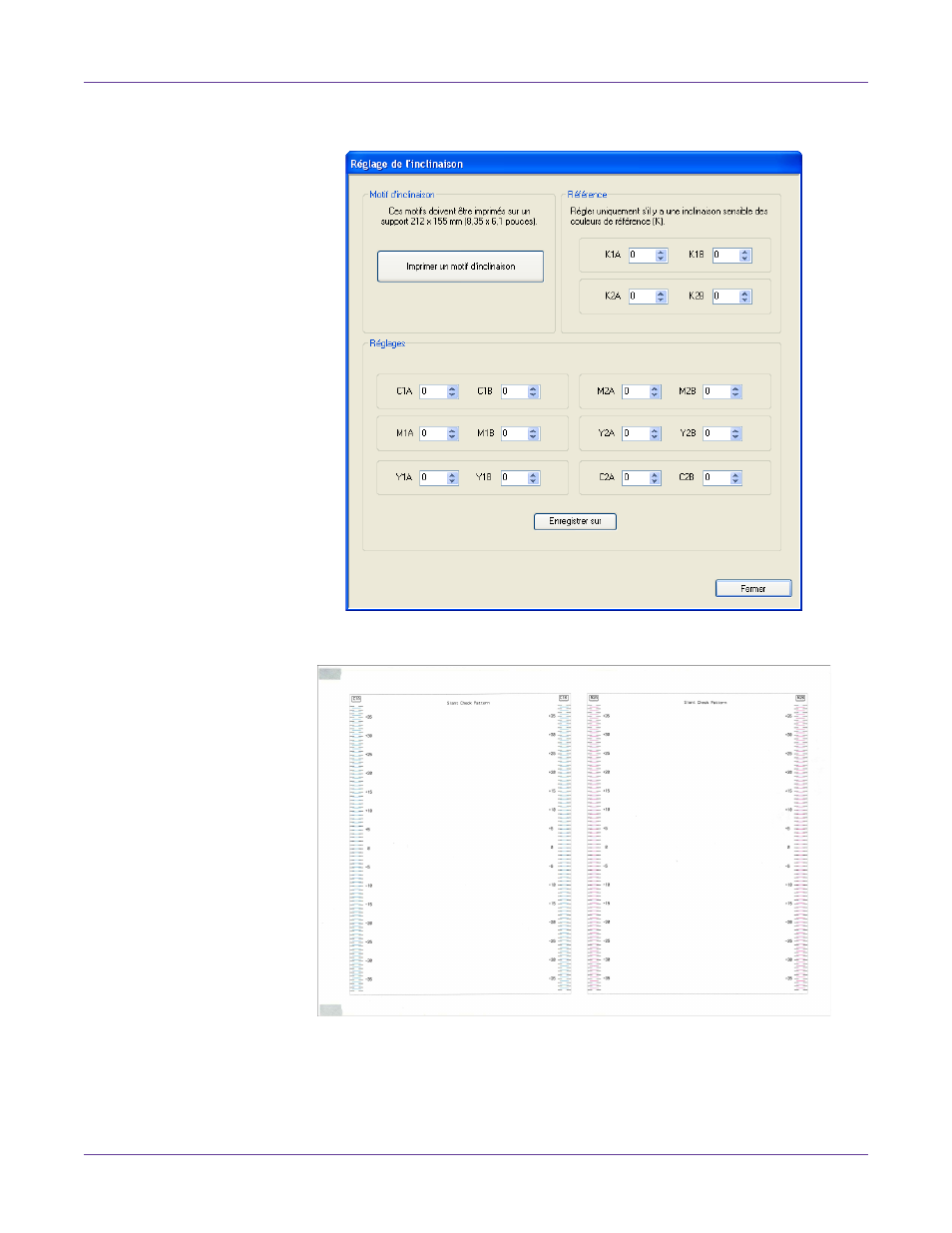Click the 'Réglages' group label
The width and height of the screenshot is (952, 1233).
387,343
